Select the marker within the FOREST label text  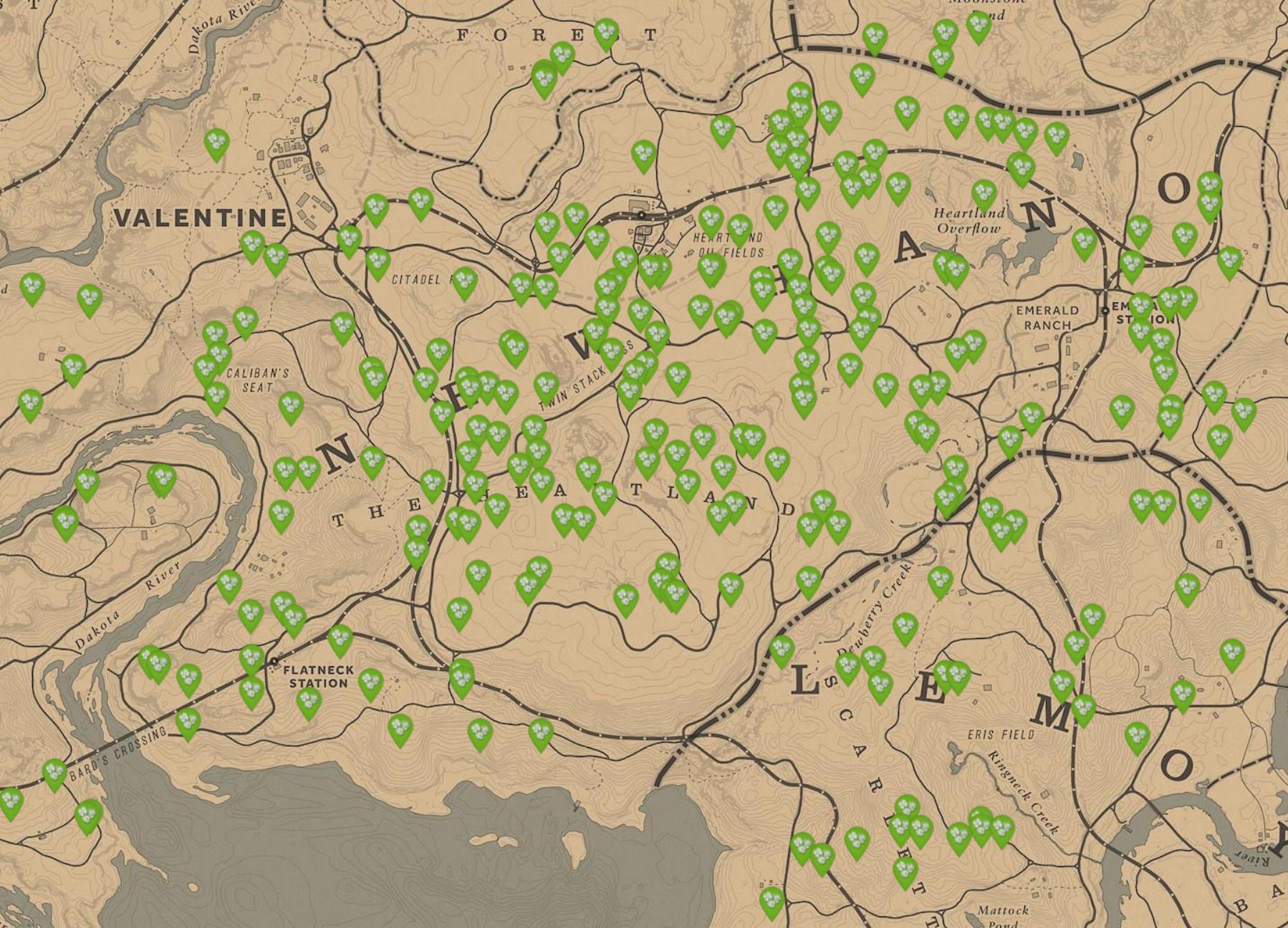tap(606, 34)
